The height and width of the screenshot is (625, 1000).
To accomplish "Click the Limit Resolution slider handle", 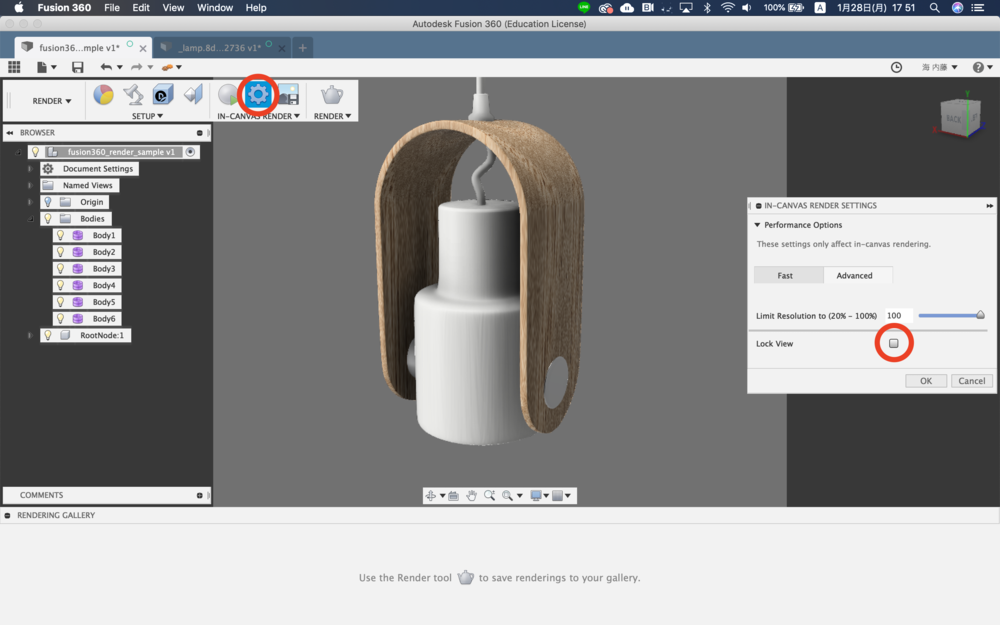I will click(980, 315).
